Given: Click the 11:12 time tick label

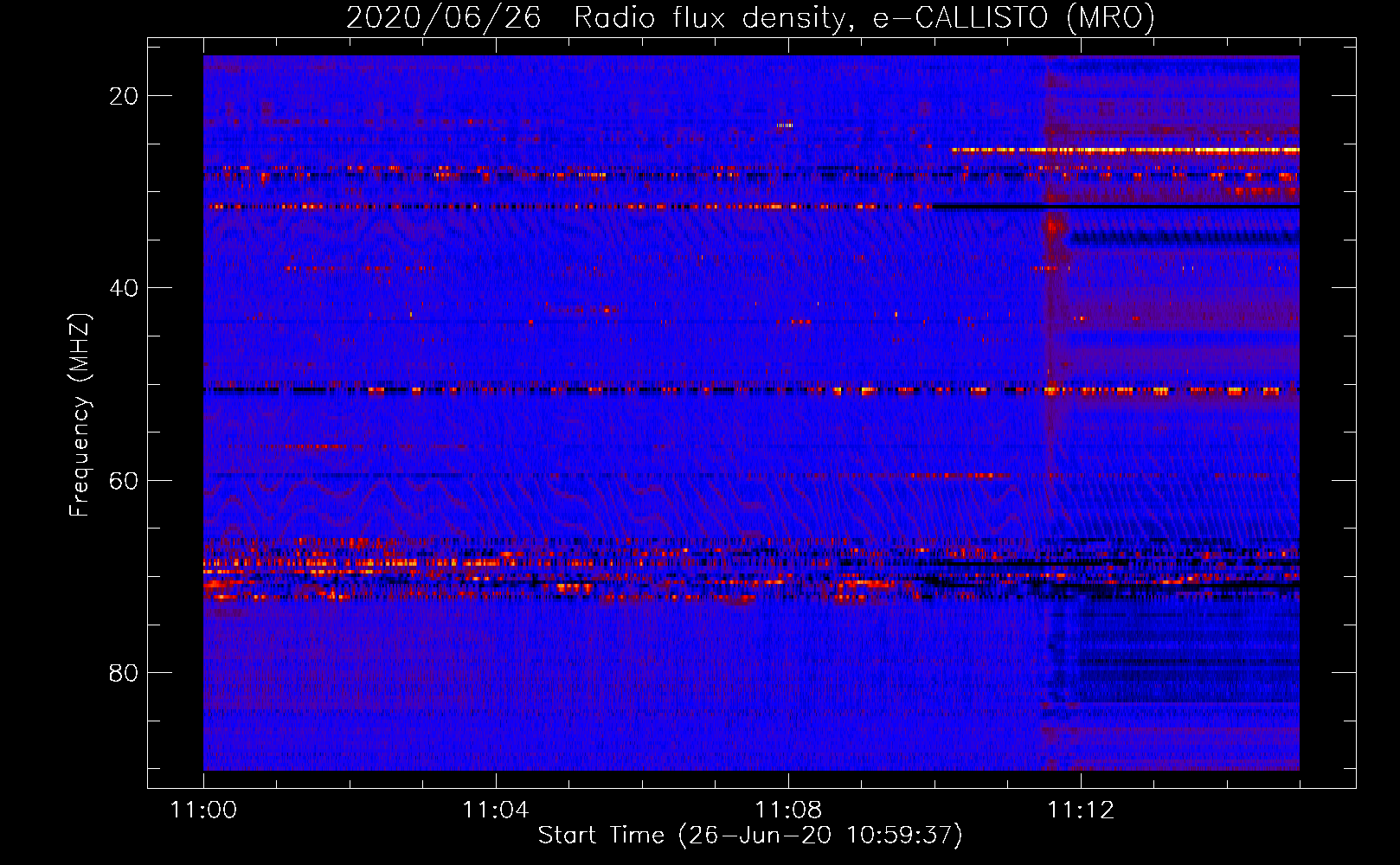Looking at the screenshot, I should (1081, 811).
